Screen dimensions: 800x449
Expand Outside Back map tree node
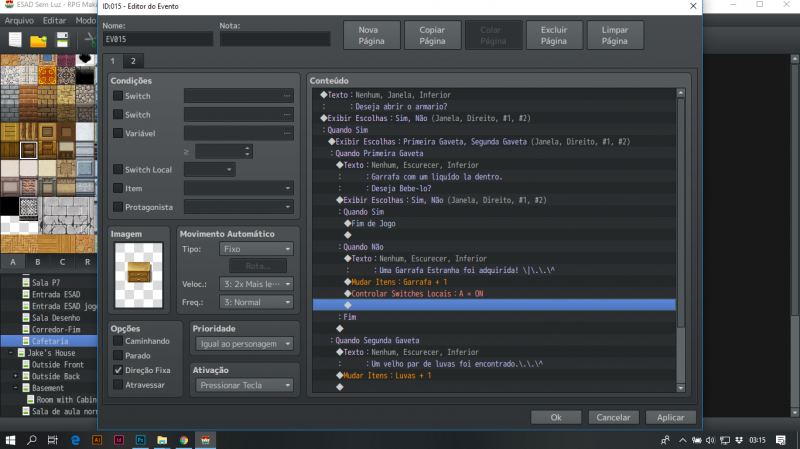click(15, 376)
